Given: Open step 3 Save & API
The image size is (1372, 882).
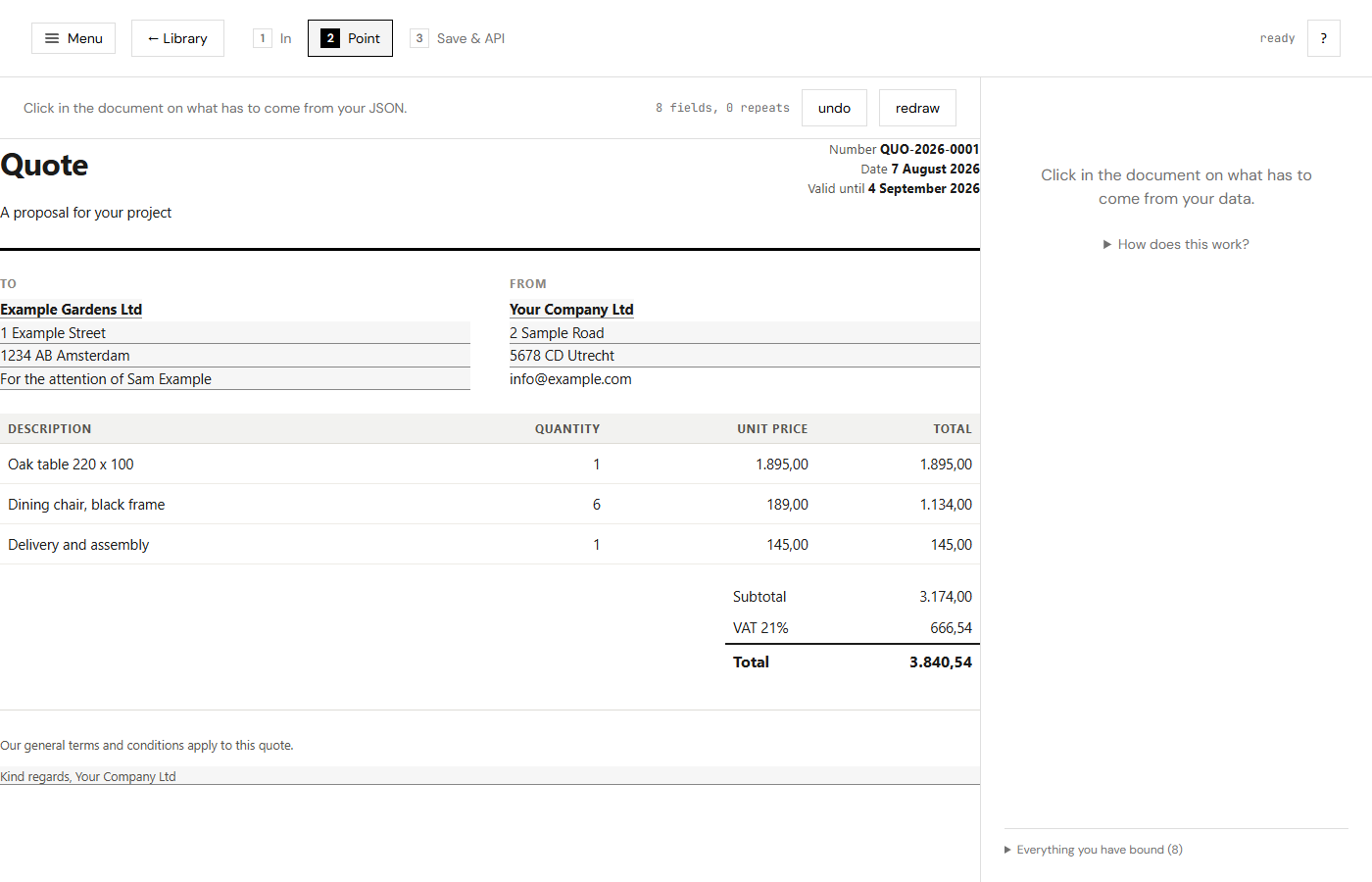Looking at the screenshot, I should 459,38.
